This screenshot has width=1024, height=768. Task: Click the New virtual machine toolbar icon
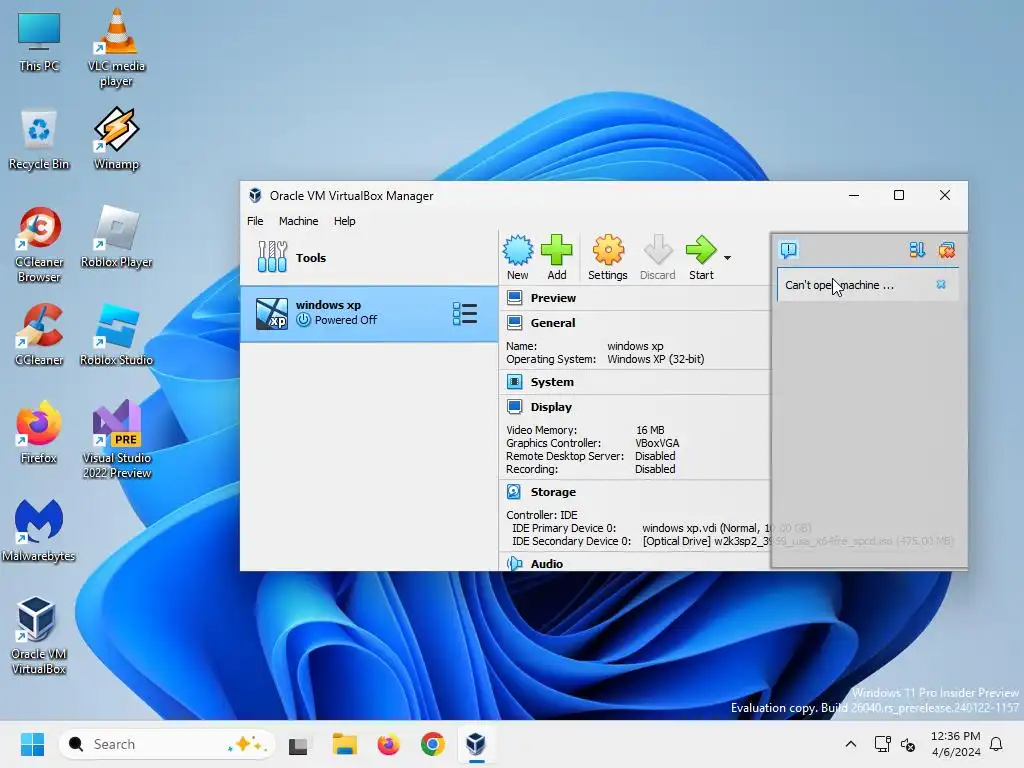point(517,250)
